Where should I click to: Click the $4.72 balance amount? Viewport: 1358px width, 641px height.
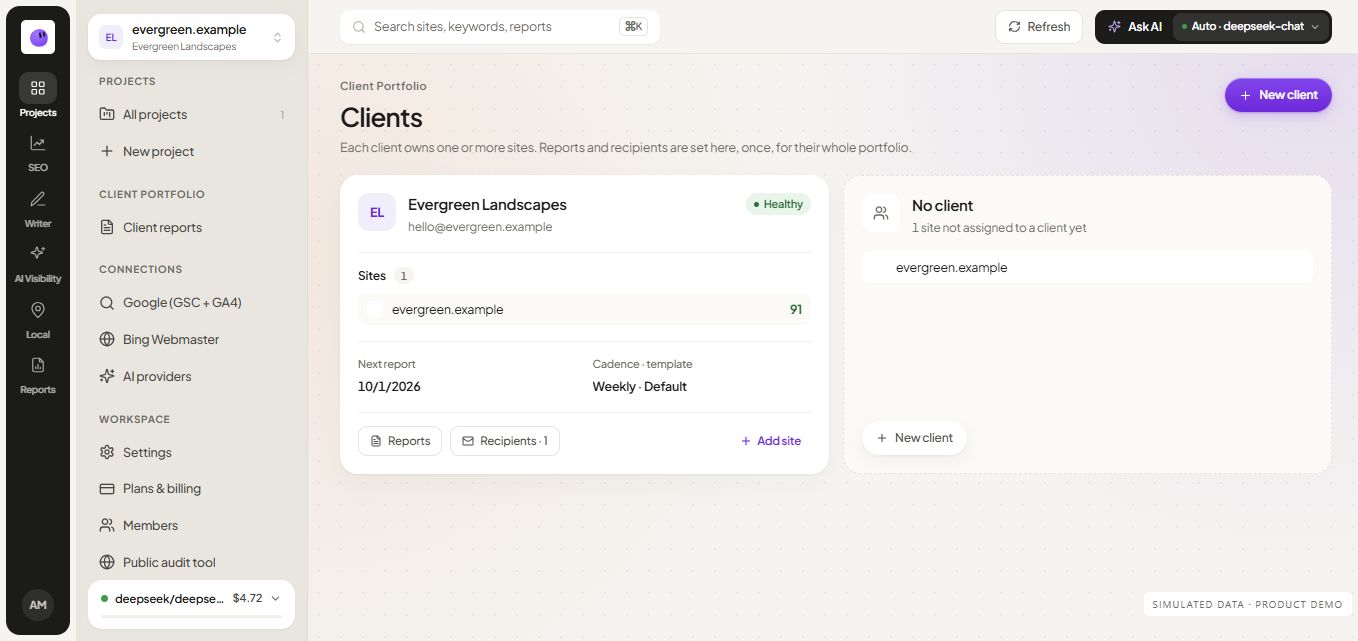(247, 598)
